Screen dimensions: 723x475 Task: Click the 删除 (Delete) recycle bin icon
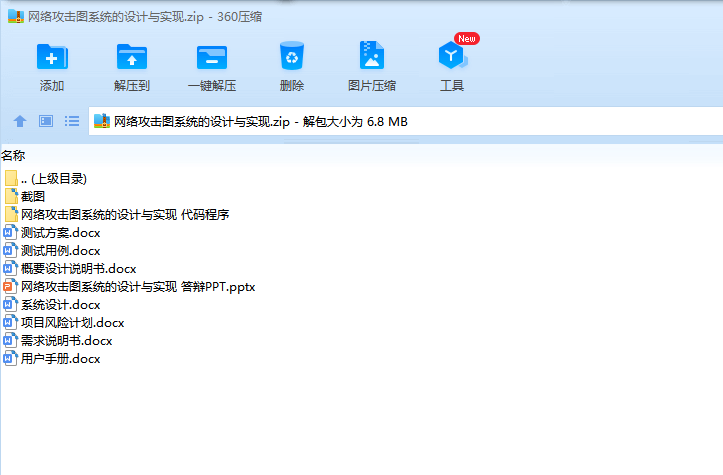[292, 56]
